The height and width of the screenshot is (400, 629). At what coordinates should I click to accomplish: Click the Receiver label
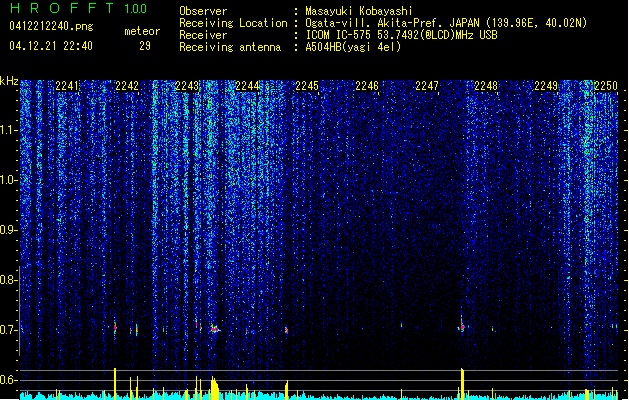click(203, 35)
